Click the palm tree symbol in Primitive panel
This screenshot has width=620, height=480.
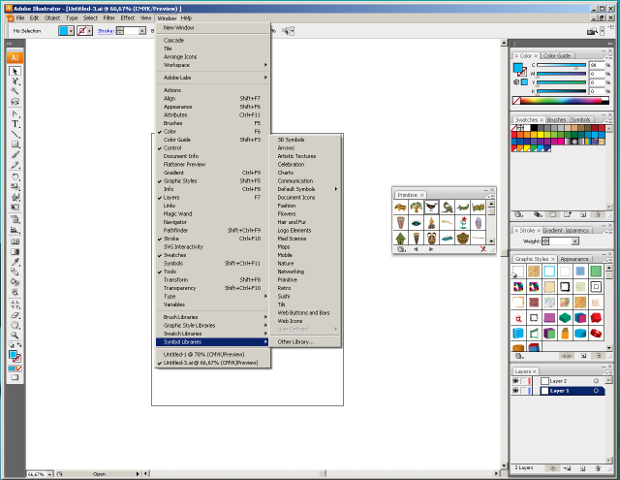point(416,207)
